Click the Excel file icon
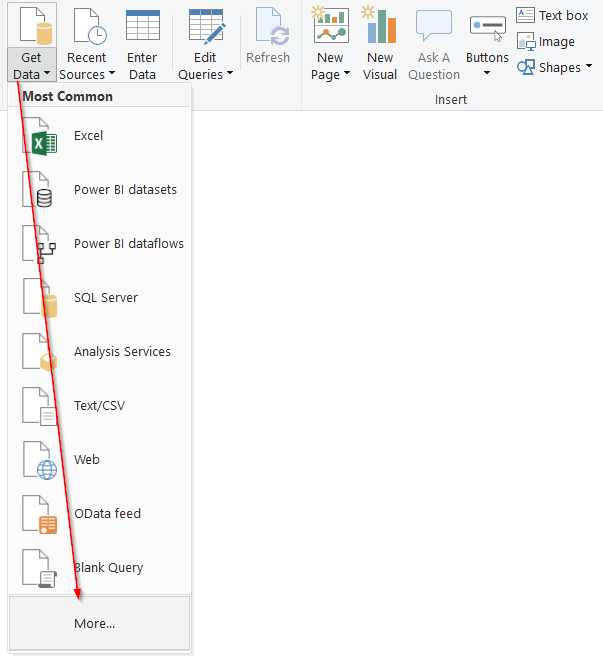The image size is (603, 662). pyautogui.click(x=39, y=136)
